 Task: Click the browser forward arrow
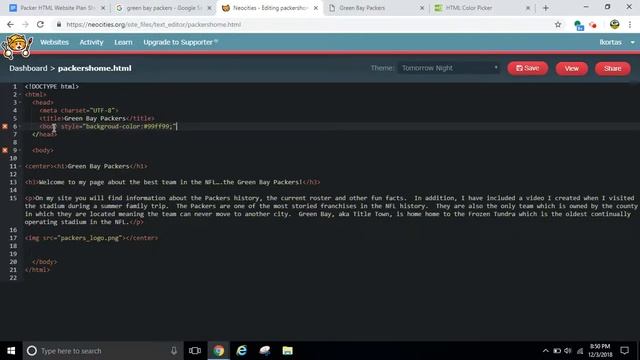coord(25,24)
